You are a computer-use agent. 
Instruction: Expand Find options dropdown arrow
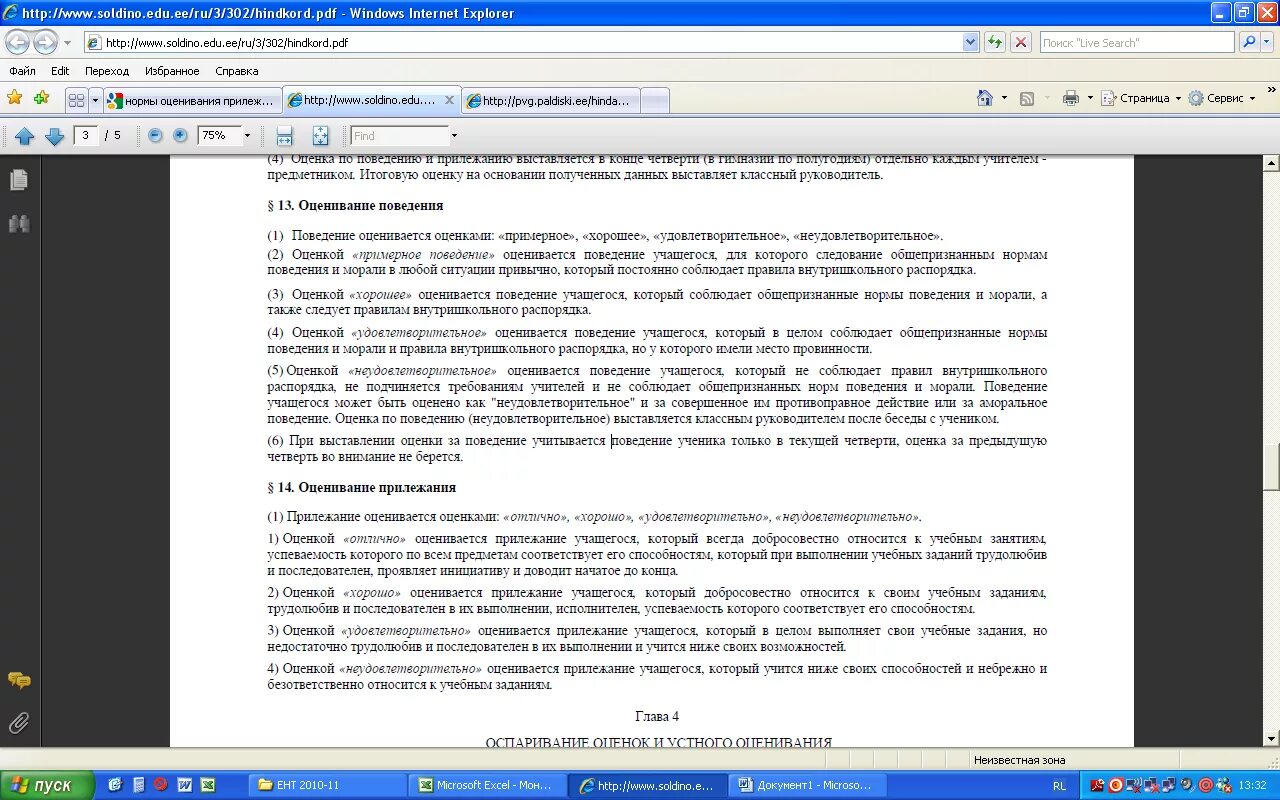[x=454, y=136]
